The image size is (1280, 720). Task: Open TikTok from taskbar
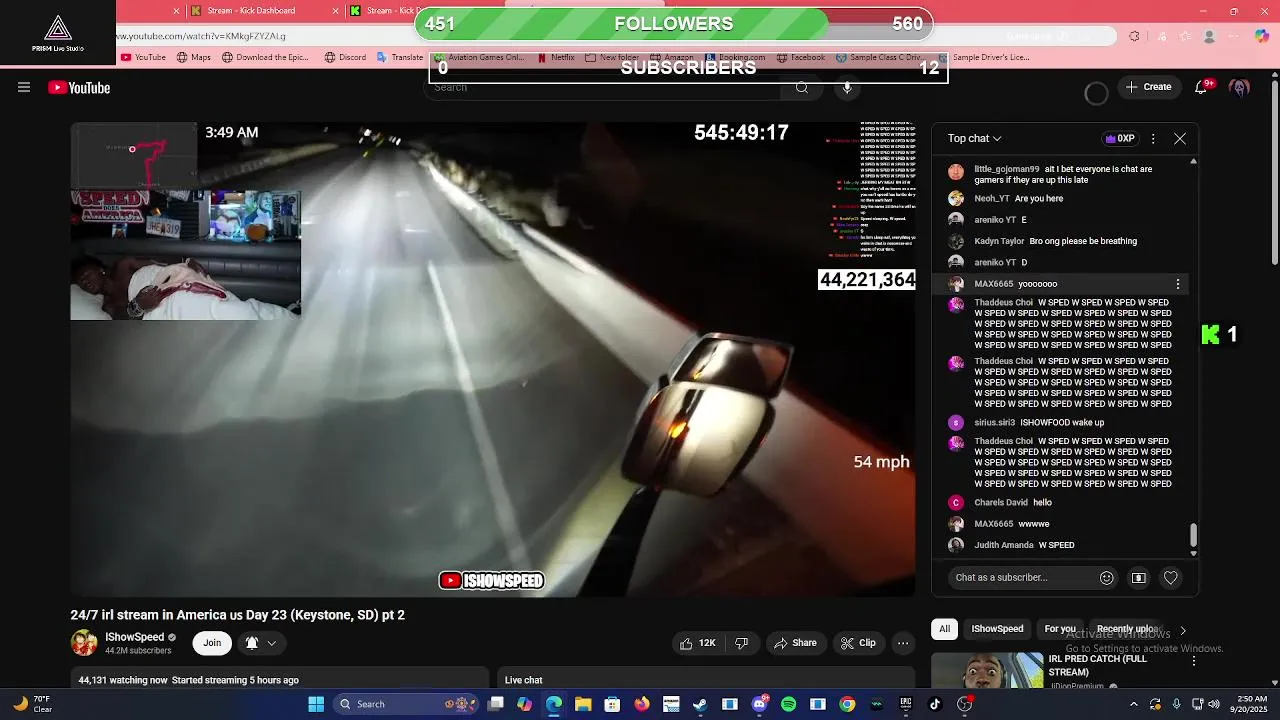pos(935,704)
